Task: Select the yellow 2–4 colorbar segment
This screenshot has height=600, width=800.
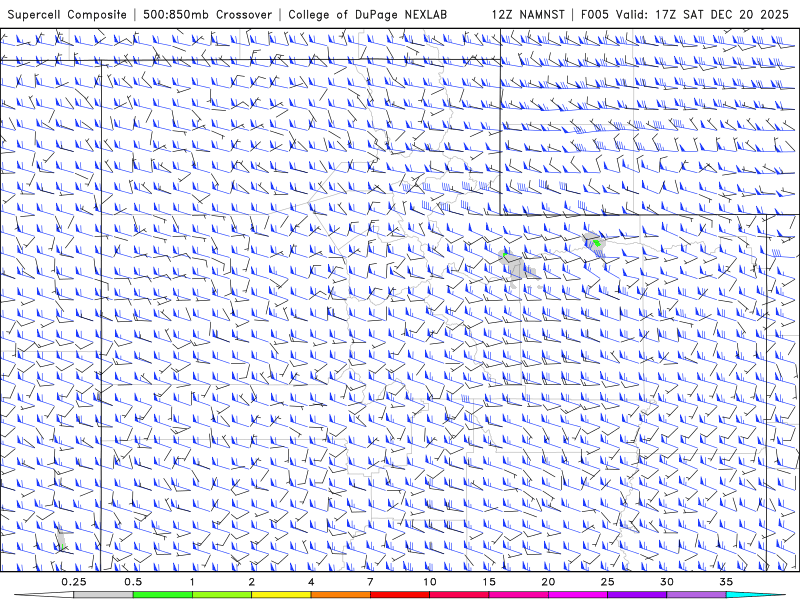Action: (x=281, y=595)
